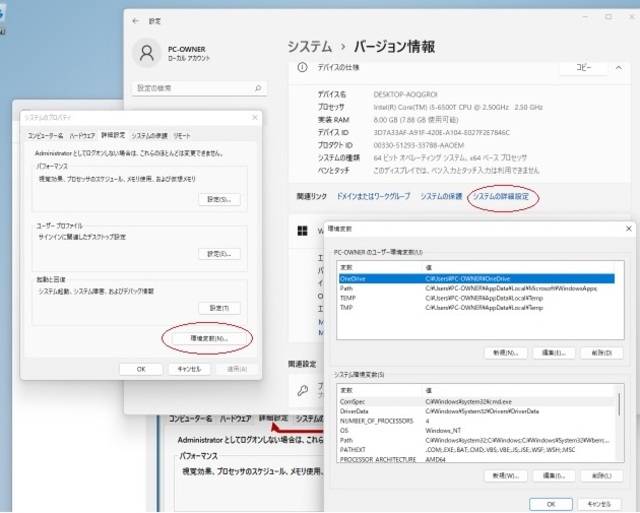Viewport: 640px width, 513px height.
Task: Select 詳細設定 tab in System Properties
Action: 113,135
